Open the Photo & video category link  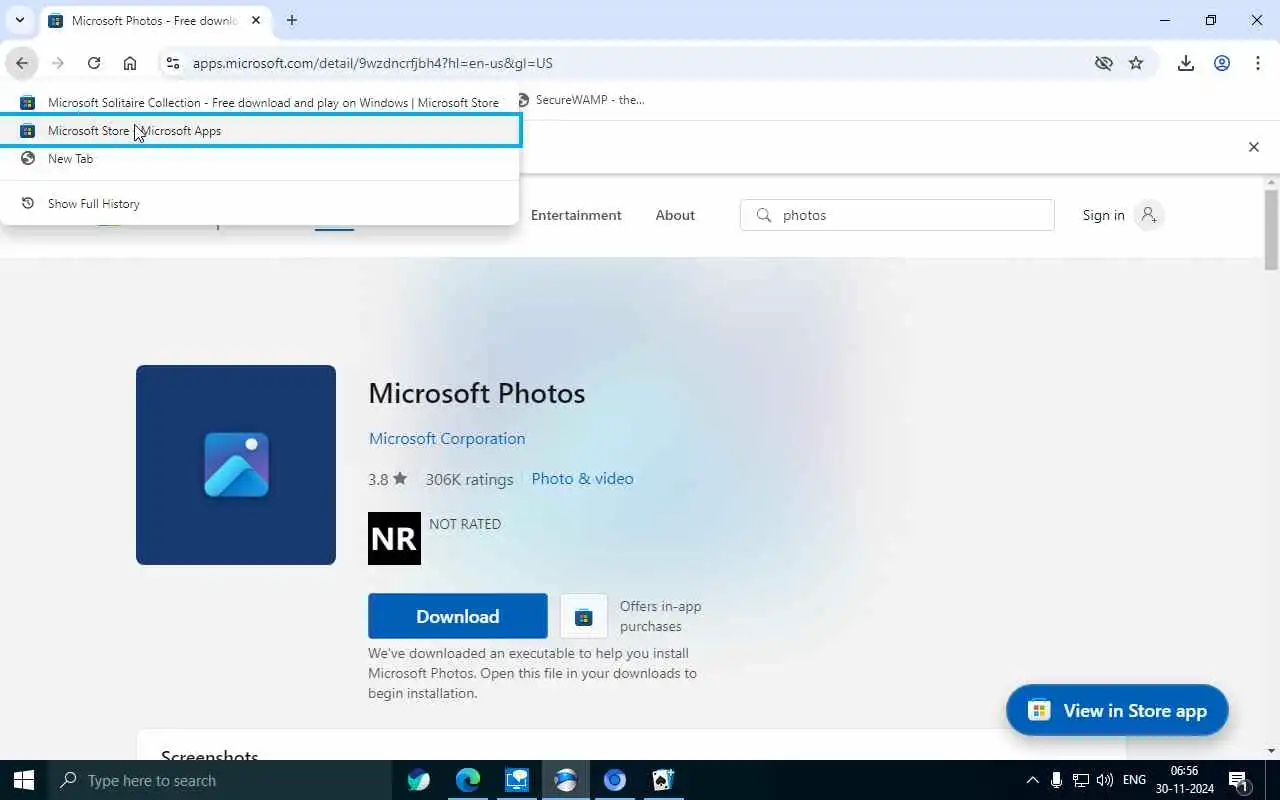(582, 478)
